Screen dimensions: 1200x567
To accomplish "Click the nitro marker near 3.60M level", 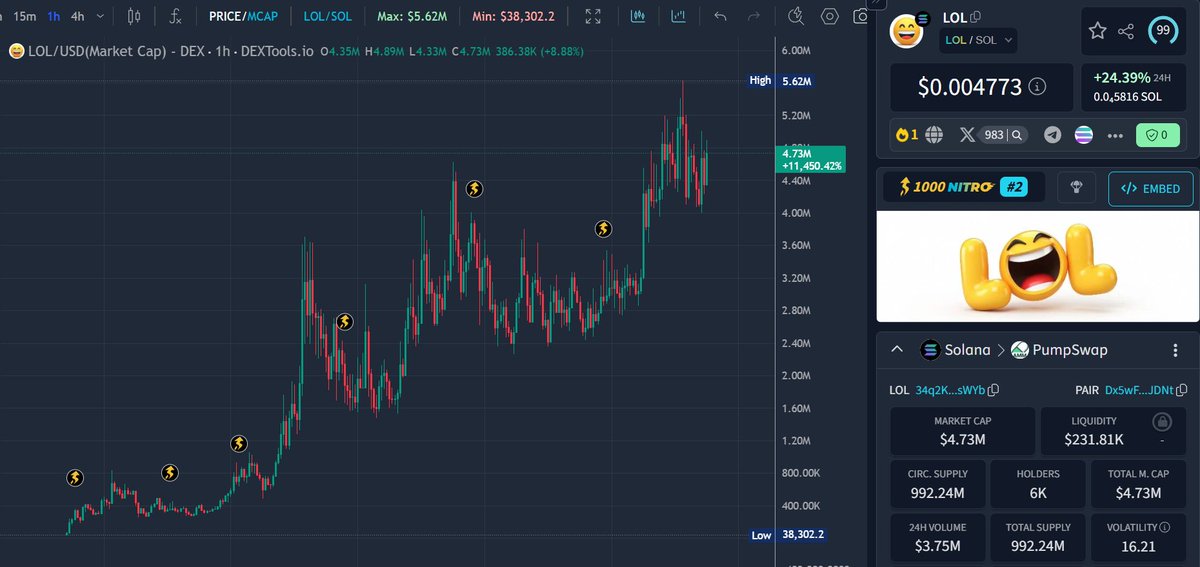I will coord(604,229).
